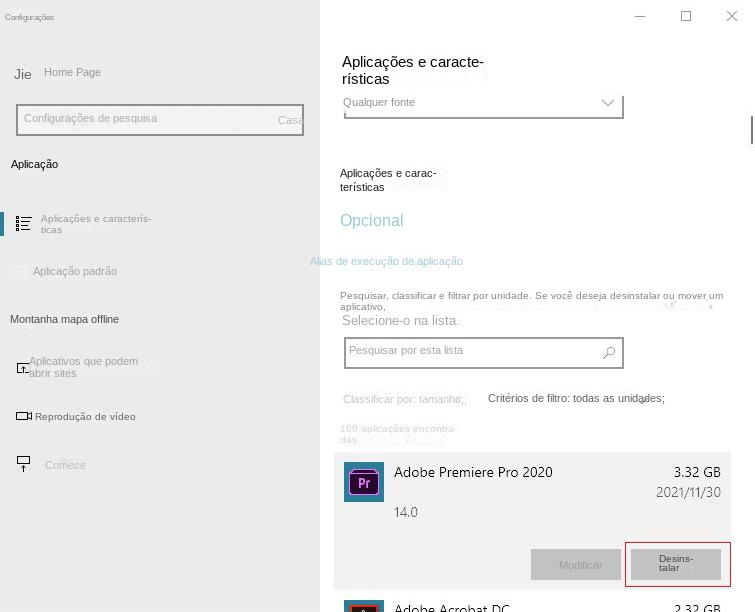Image resolution: width=755 pixels, height=612 pixels.
Task: Open Montanha mapa offline section
Action: coord(65,319)
